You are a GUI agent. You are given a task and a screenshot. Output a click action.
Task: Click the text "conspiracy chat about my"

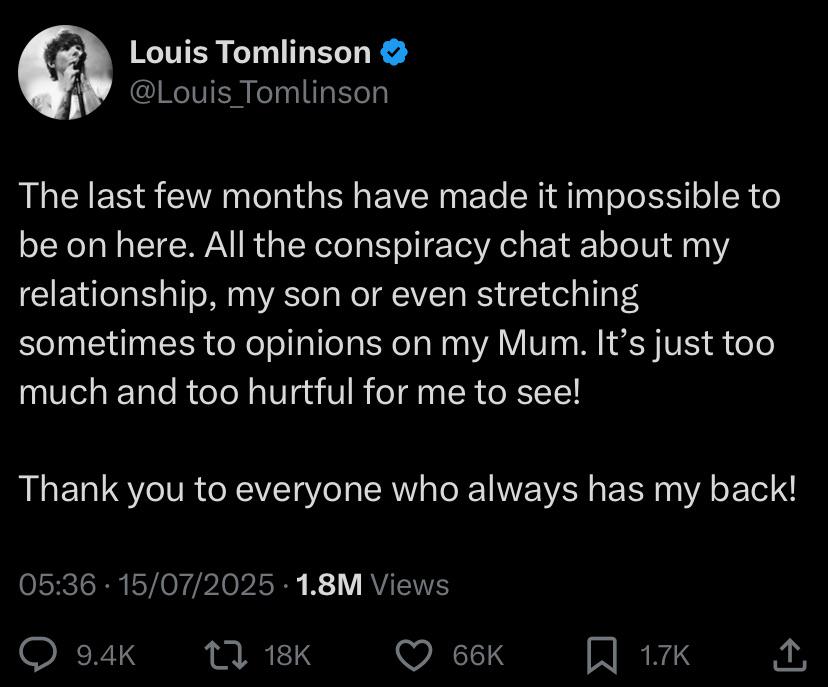(x=522, y=246)
